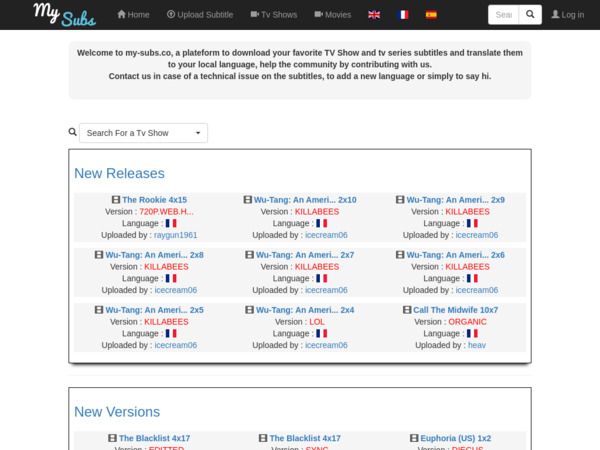Click version text 720P.WEB.H...
The height and width of the screenshot is (450, 600).
(x=166, y=212)
